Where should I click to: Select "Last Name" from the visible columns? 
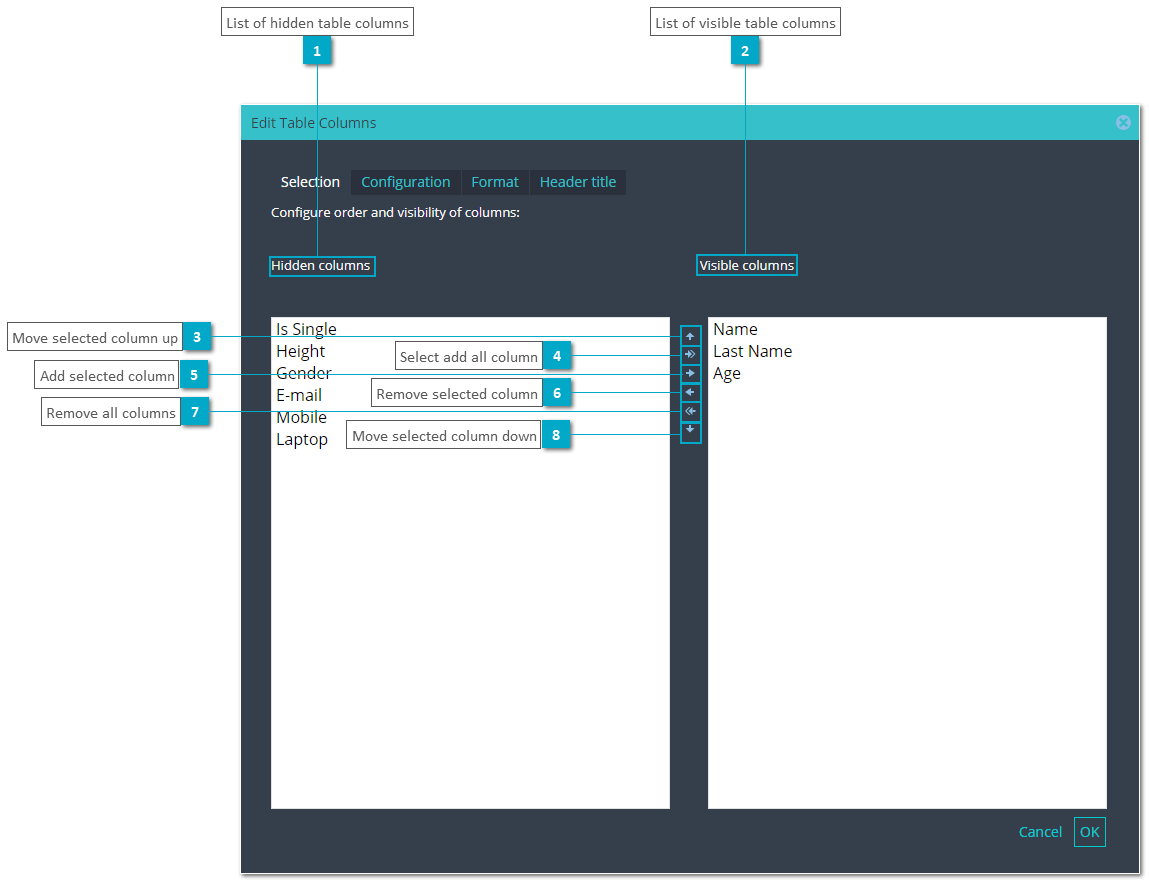click(x=752, y=351)
